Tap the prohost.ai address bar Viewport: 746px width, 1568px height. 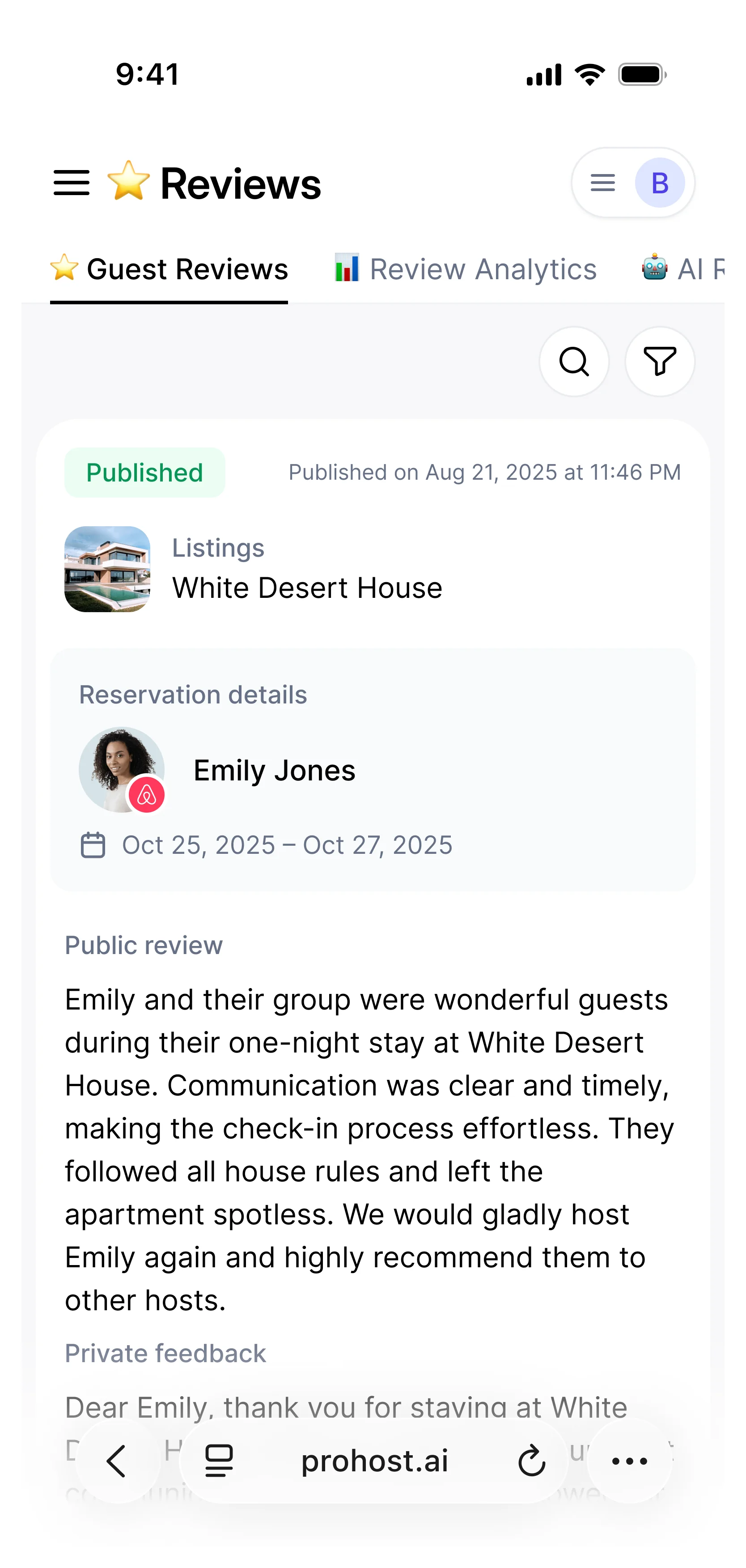tap(375, 1461)
